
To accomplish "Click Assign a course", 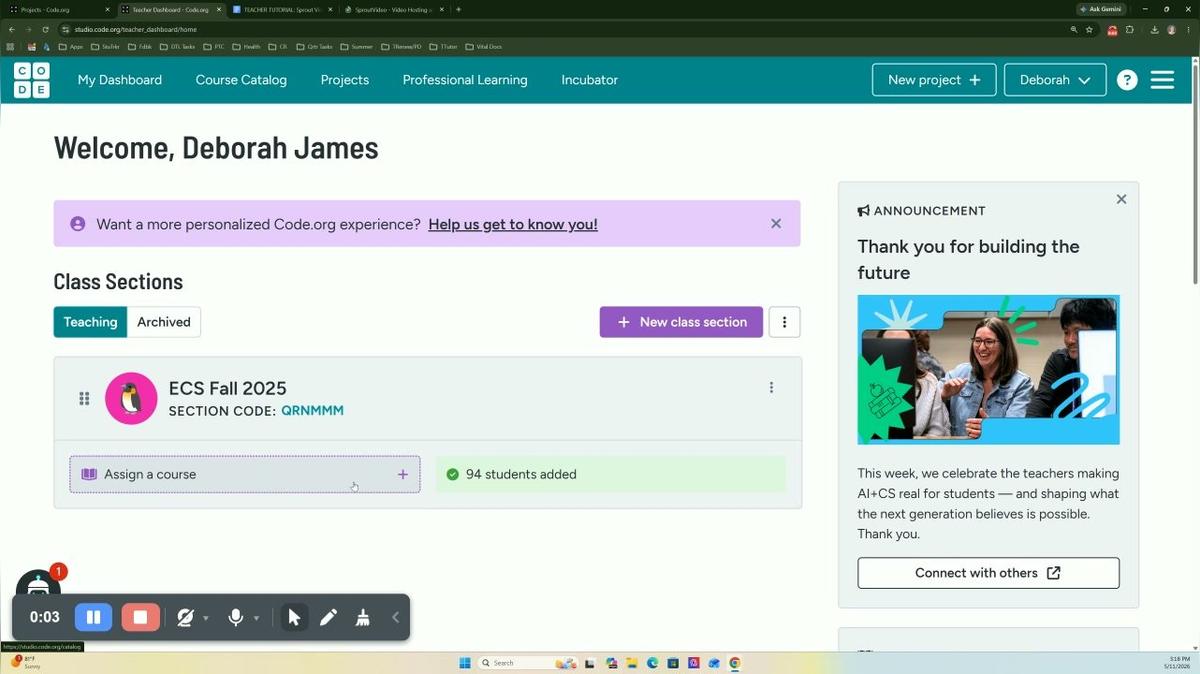I will [245, 474].
